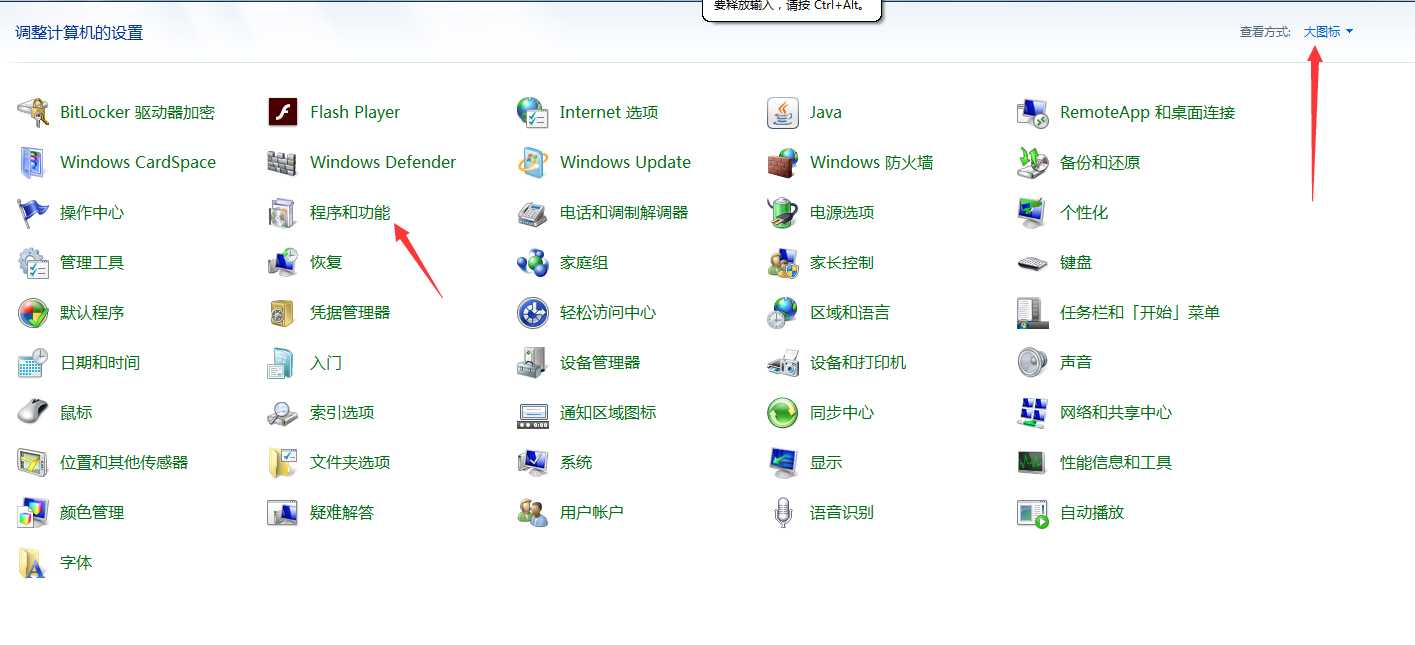This screenshot has width=1415, height=645.
Task: Open the Internet 选项 globe icon
Action: [533, 112]
